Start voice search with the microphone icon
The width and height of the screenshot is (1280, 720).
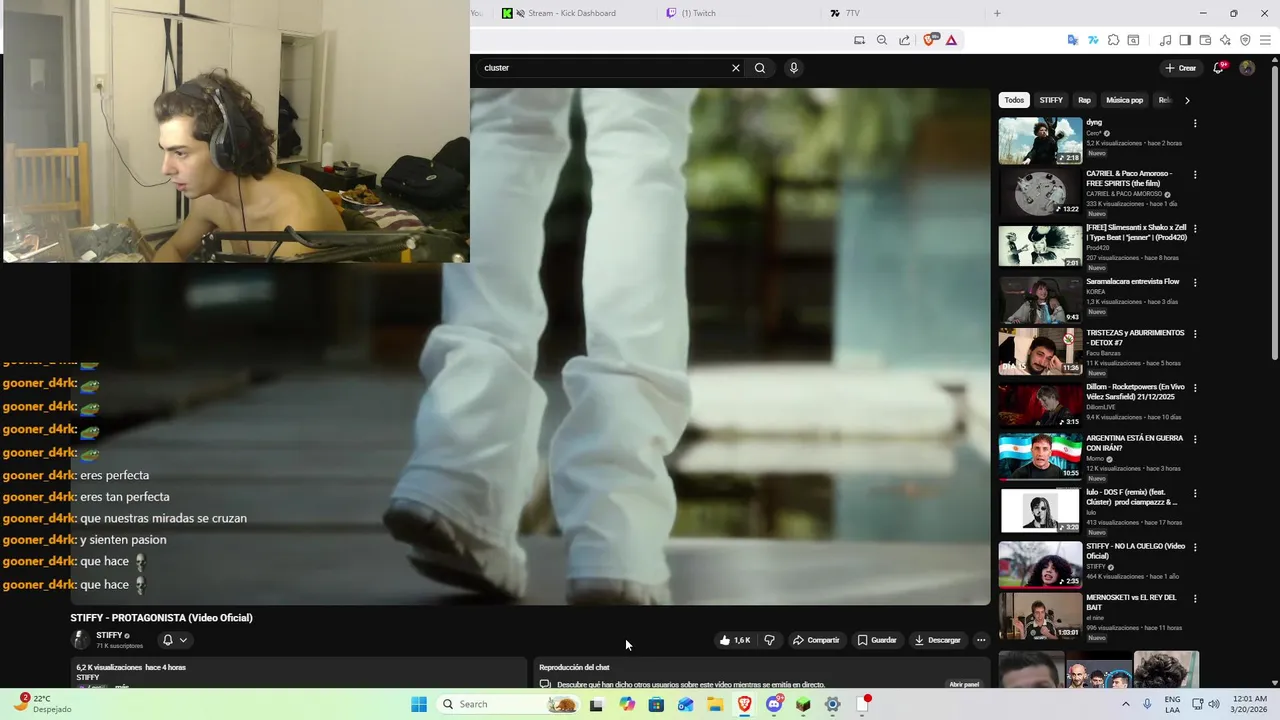794,68
